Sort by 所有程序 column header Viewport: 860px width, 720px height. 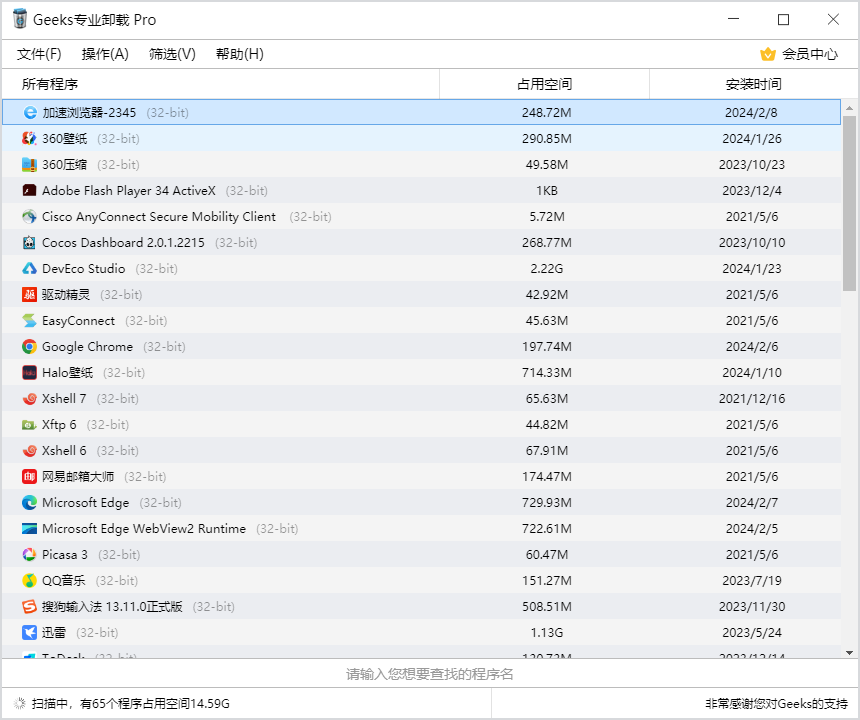[x=220, y=84]
